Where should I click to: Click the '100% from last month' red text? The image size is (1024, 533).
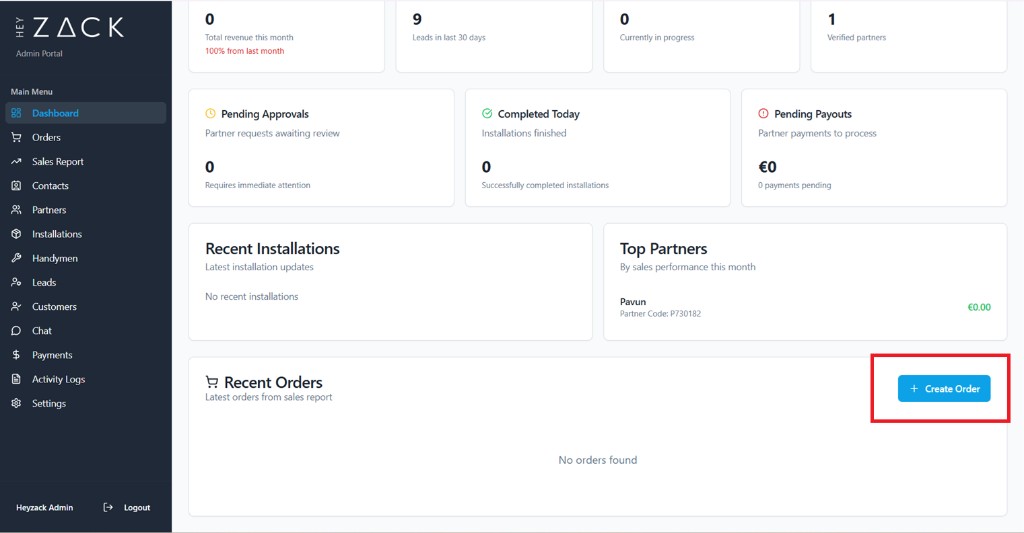click(244, 51)
